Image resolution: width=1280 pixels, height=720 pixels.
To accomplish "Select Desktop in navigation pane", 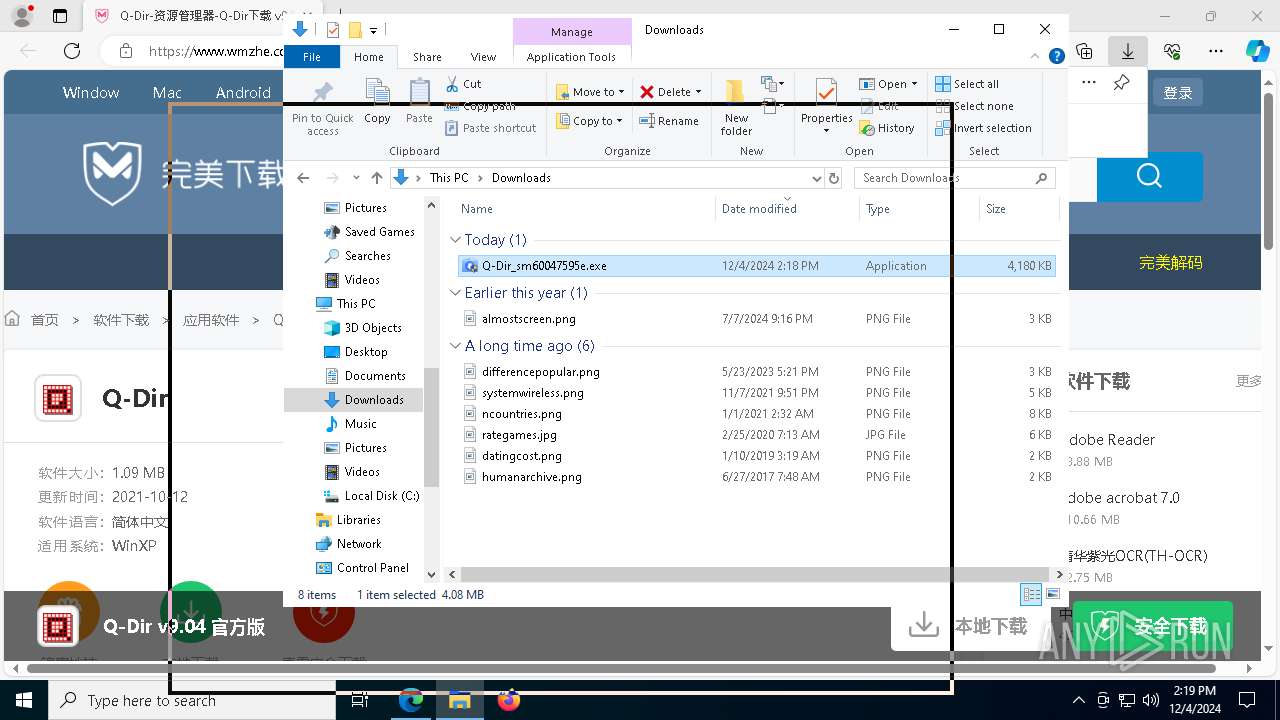I will click(x=356, y=352).
